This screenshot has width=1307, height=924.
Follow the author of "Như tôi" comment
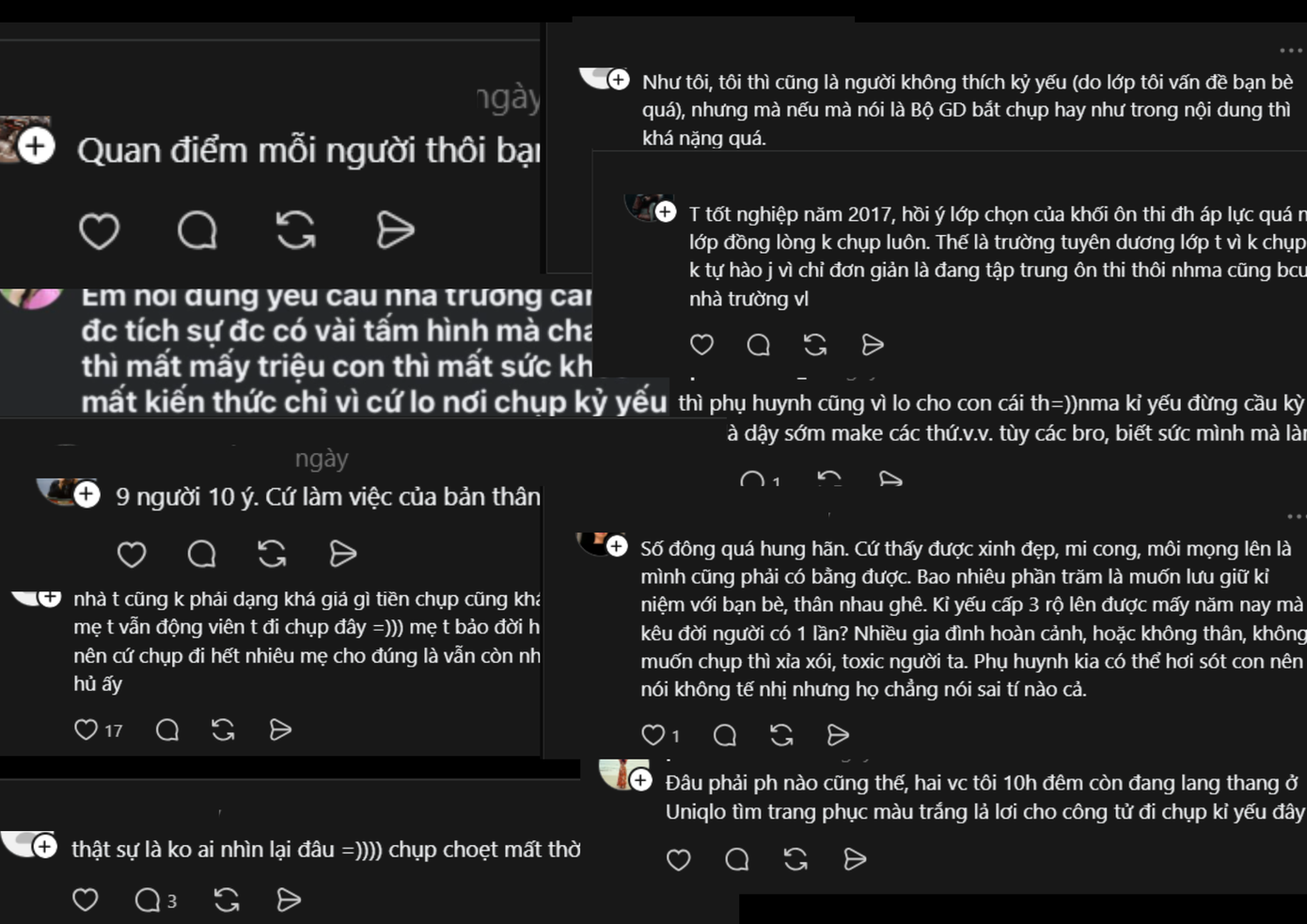point(619,80)
